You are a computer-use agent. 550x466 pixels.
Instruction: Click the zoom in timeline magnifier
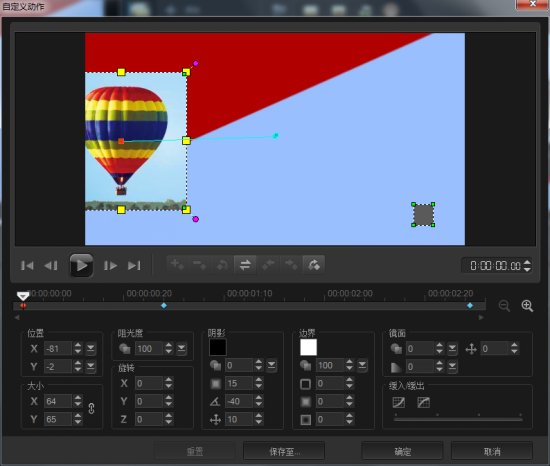pos(527,306)
